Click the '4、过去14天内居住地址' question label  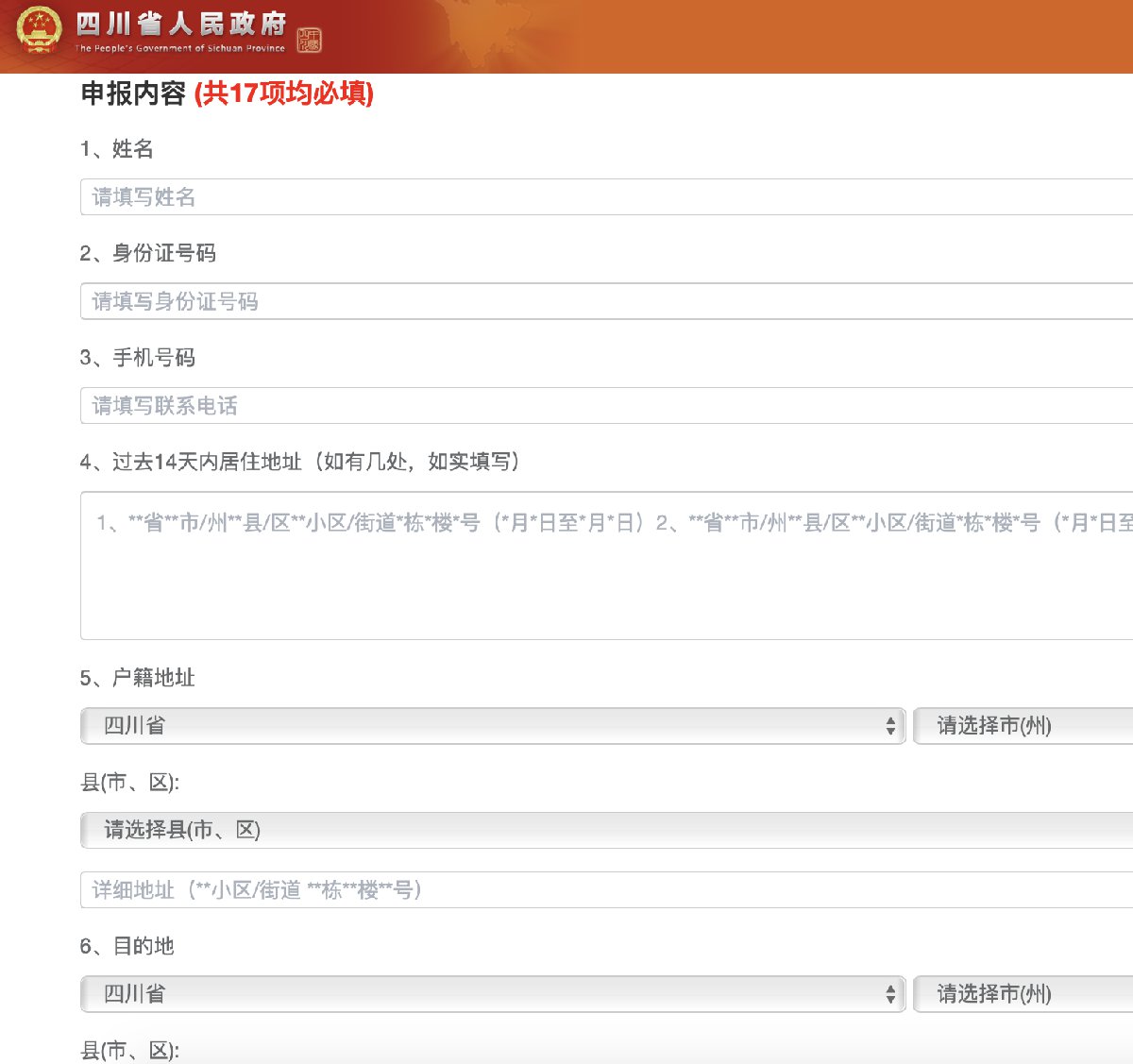[300, 462]
